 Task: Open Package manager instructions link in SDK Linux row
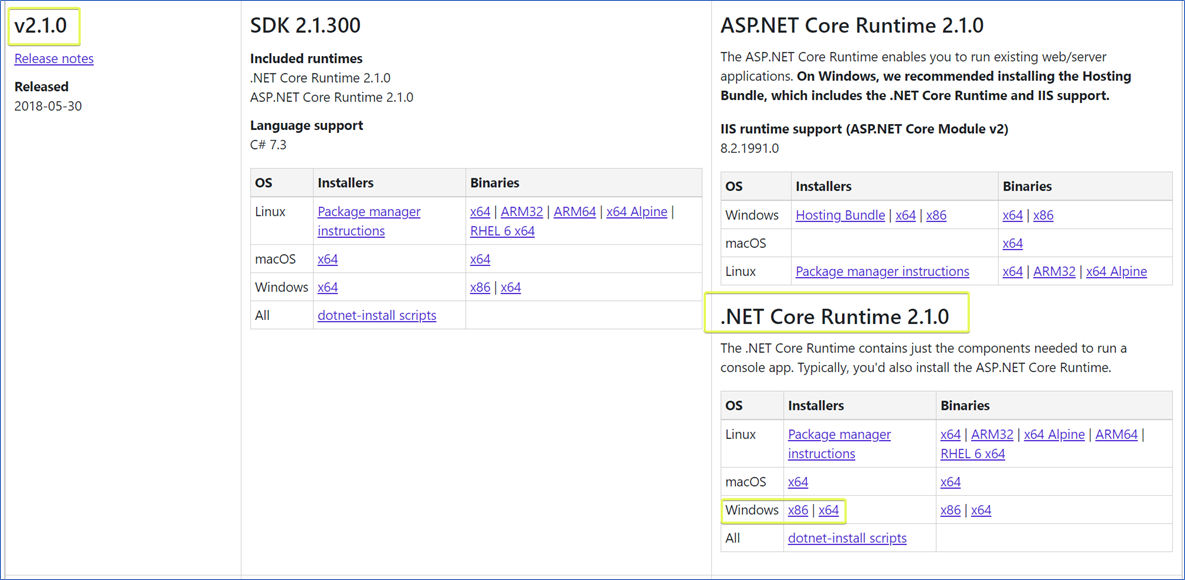click(369, 221)
